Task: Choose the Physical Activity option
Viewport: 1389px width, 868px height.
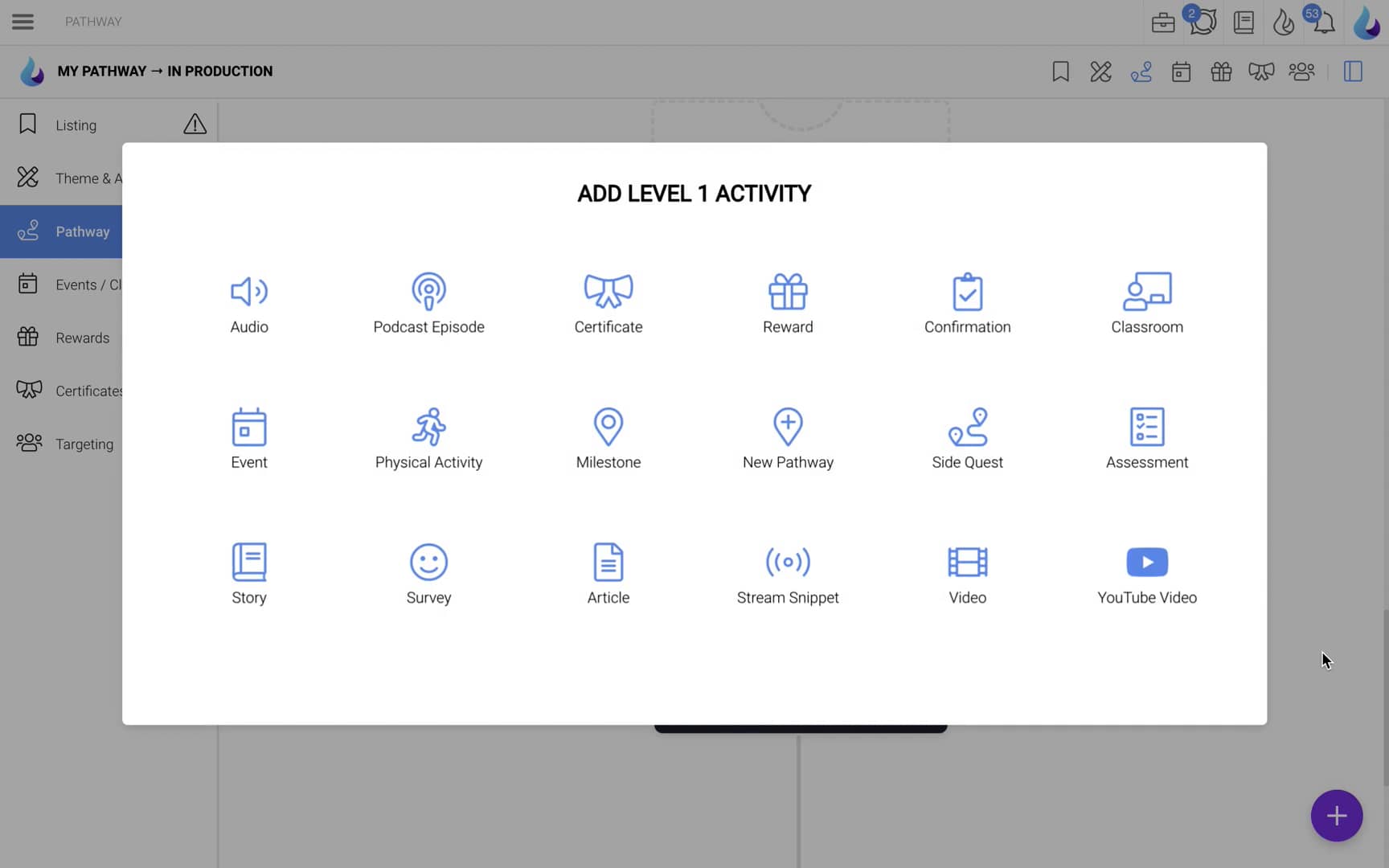Action: [x=428, y=438]
